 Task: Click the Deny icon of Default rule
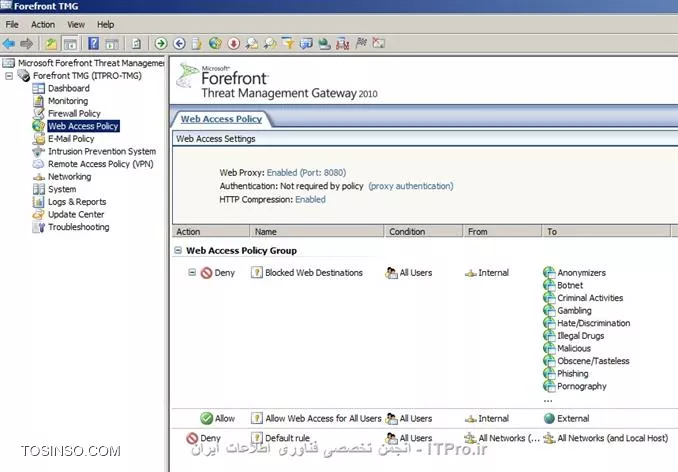(192, 438)
